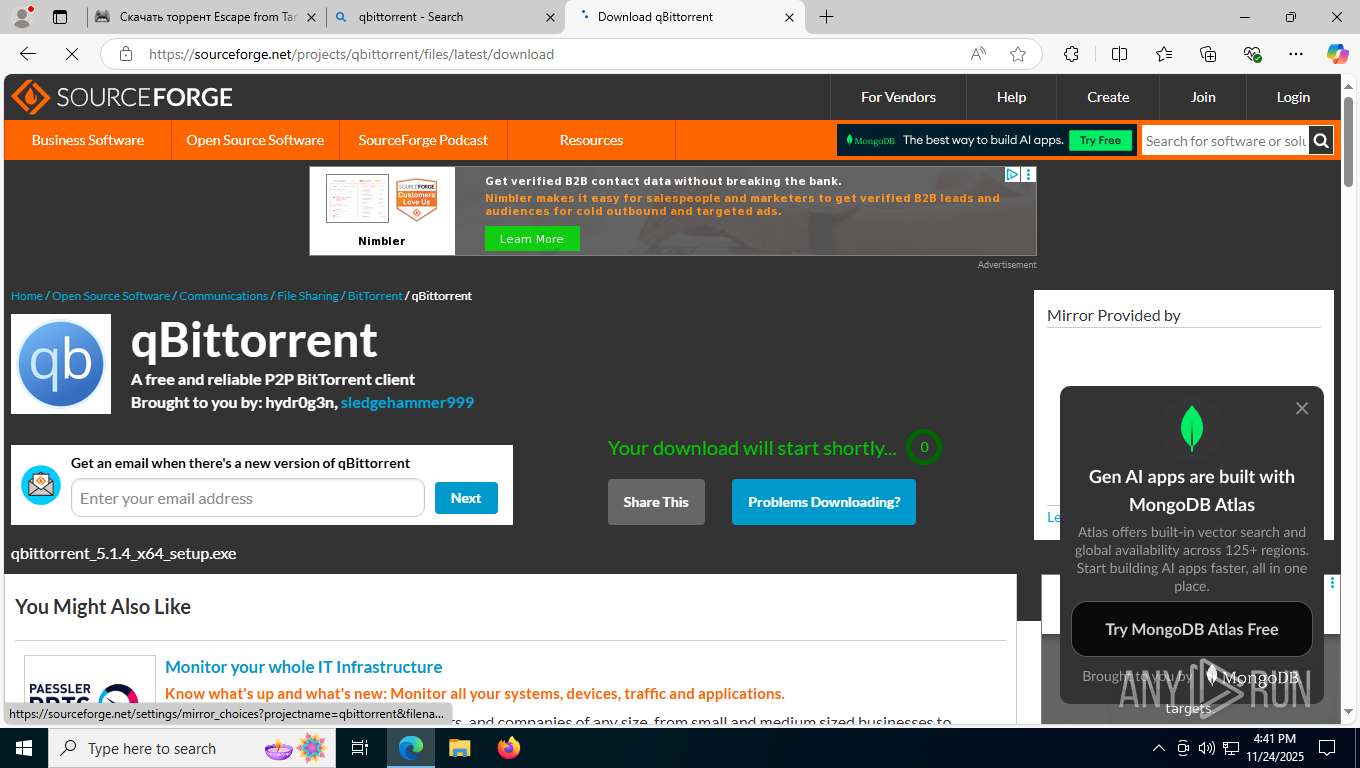The image size is (1360, 768).
Task: Click the email address input field
Action: point(248,498)
